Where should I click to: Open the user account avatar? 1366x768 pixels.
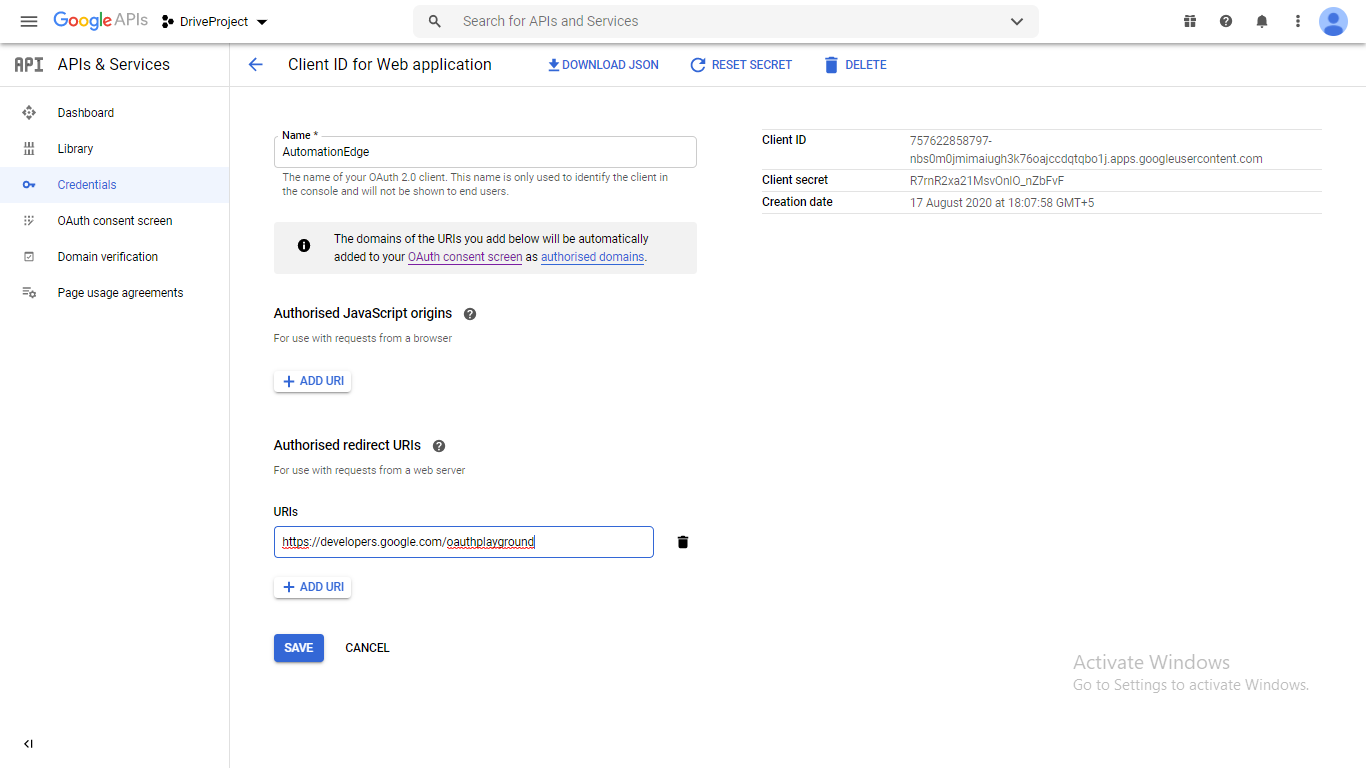coord(1333,21)
